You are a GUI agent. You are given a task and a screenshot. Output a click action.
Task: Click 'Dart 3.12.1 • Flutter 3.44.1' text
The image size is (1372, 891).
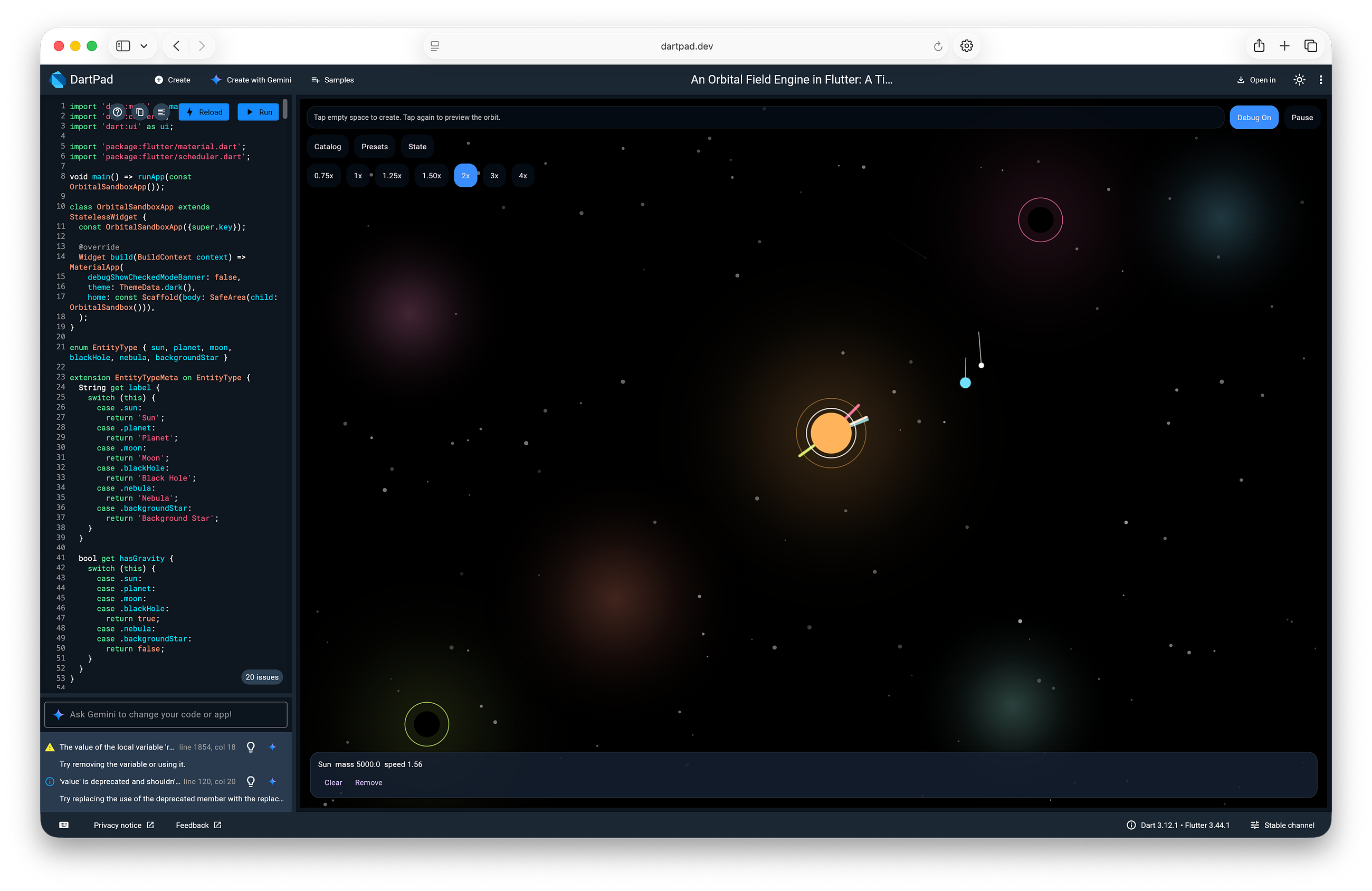pos(1185,825)
